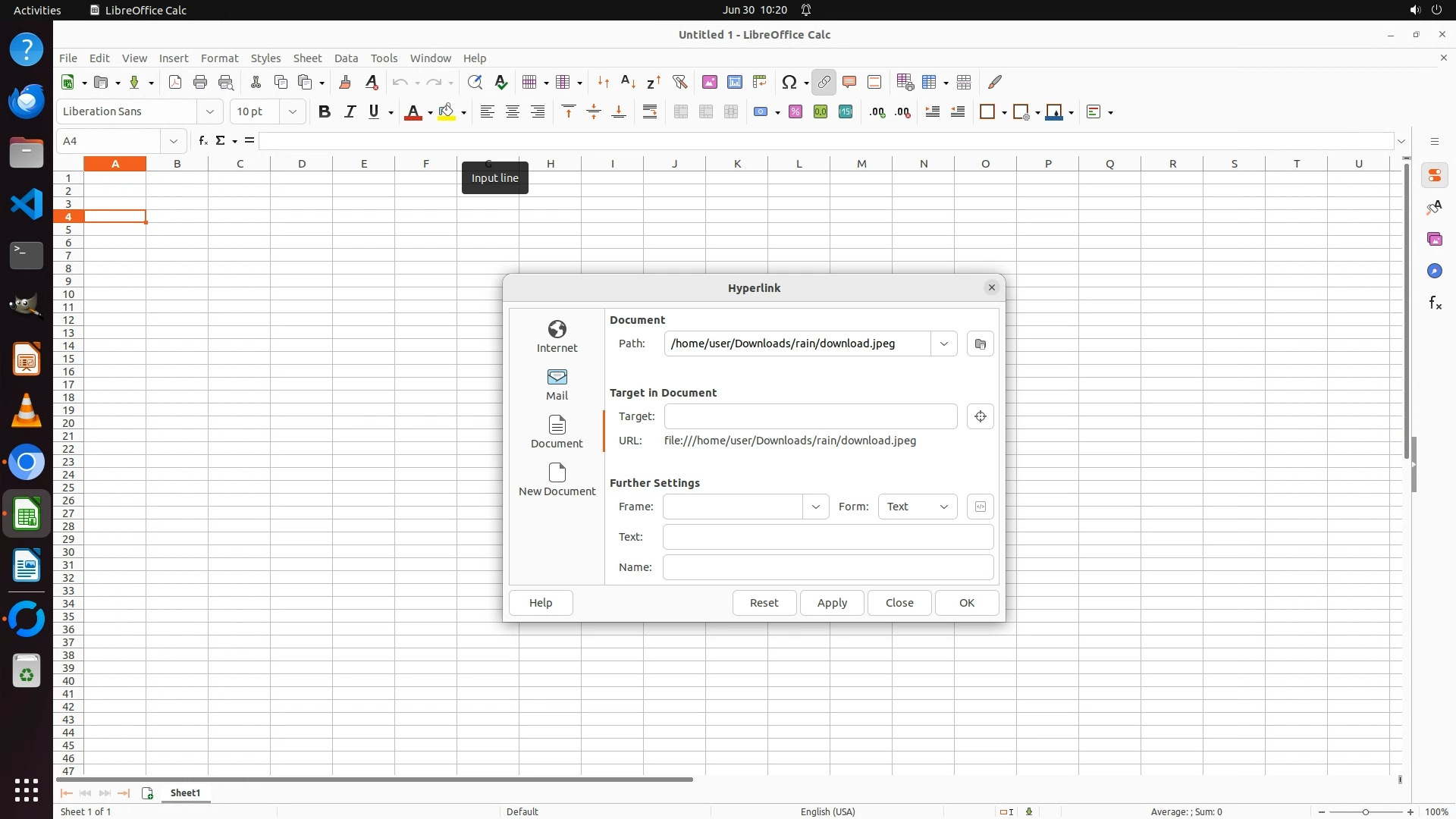Toggle Bold formatting
The height and width of the screenshot is (819, 1456).
(x=325, y=111)
